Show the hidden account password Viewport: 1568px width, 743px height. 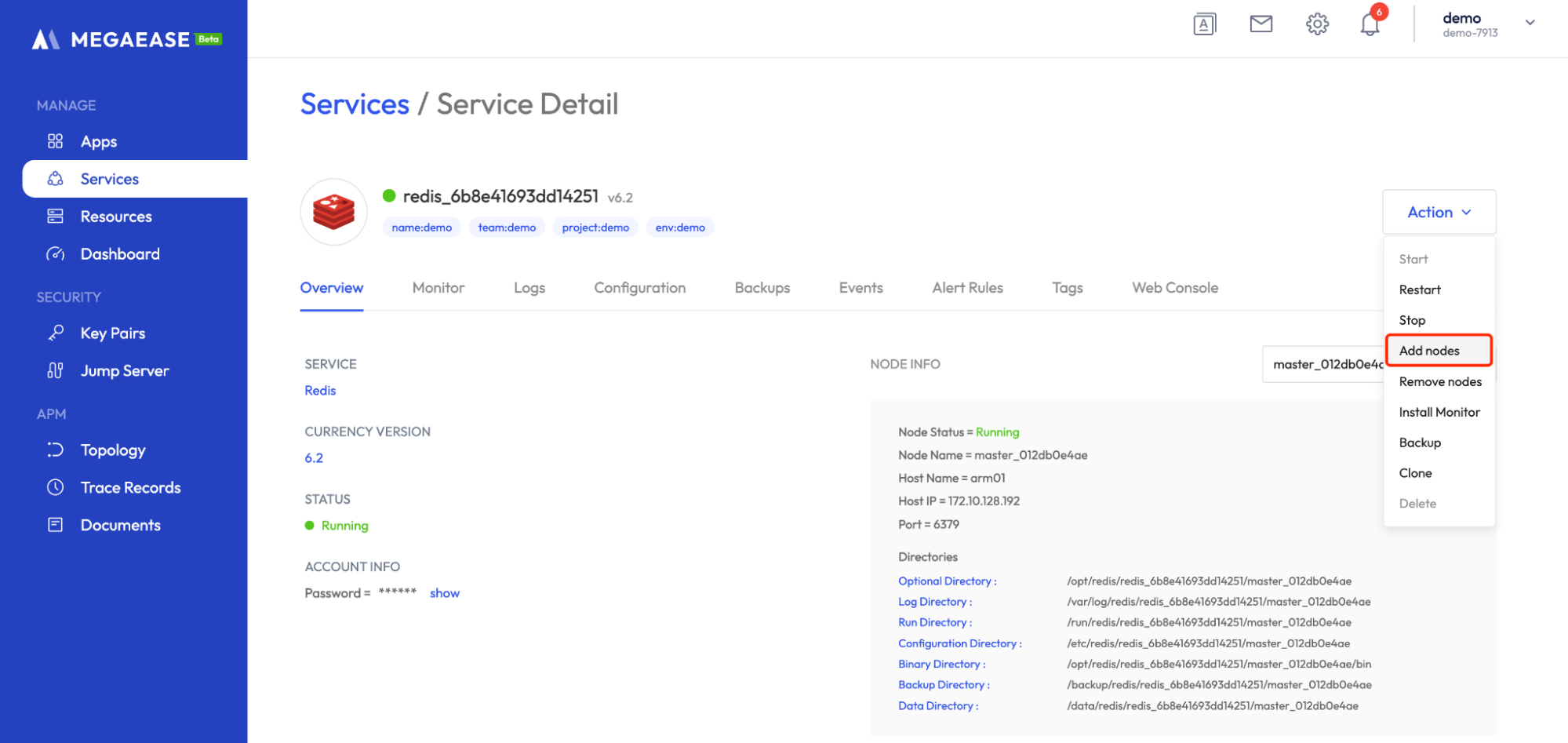(x=445, y=593)
